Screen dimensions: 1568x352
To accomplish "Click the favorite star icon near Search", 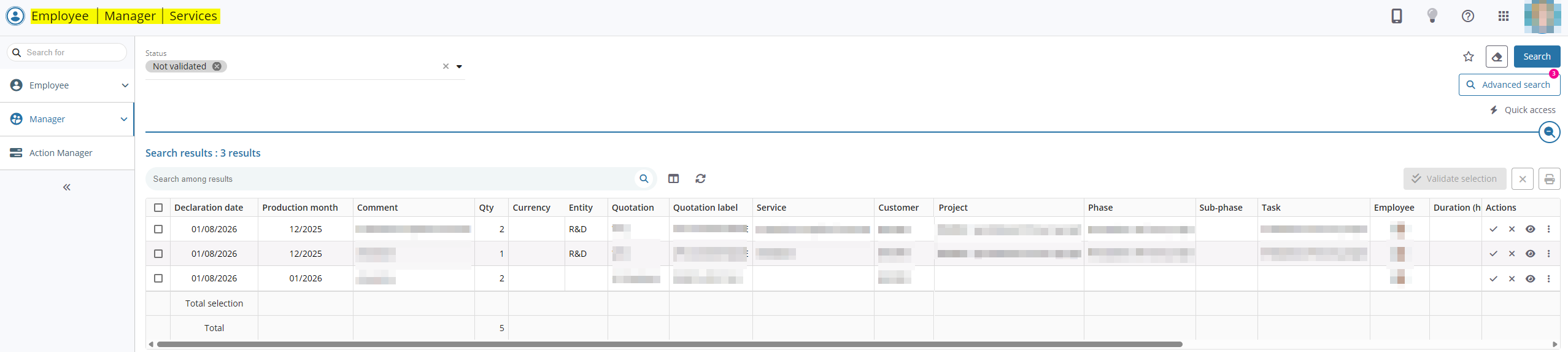I will coord(1468,57).
